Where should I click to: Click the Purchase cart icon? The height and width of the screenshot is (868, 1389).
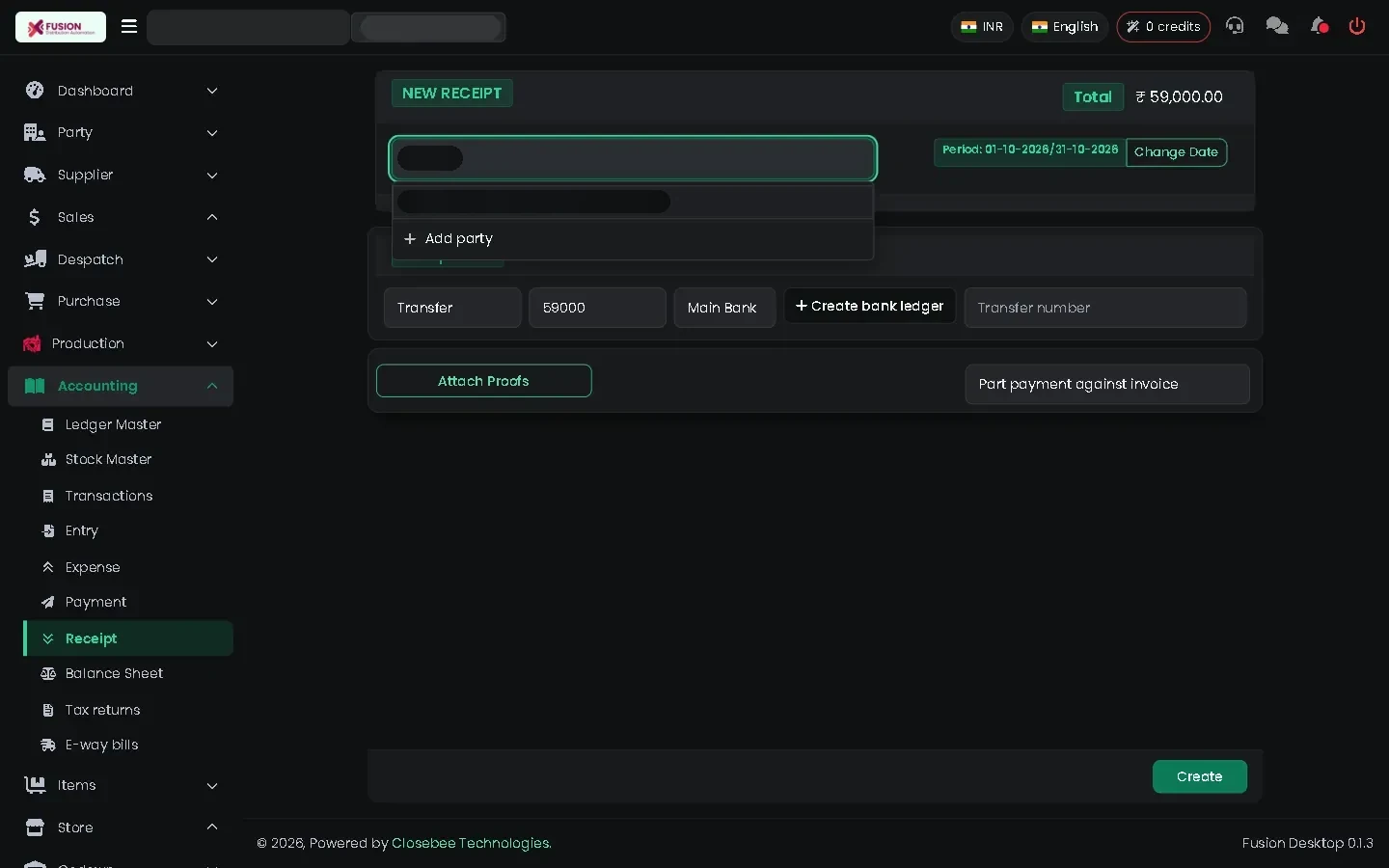point(35,301)
